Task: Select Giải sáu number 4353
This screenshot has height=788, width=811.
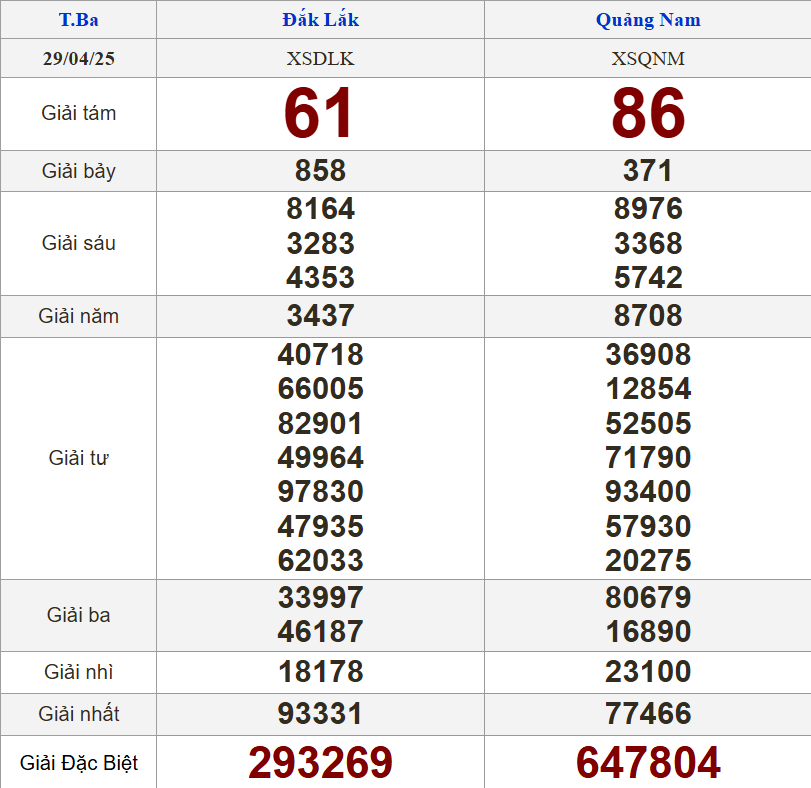Action: pos(320,278)
